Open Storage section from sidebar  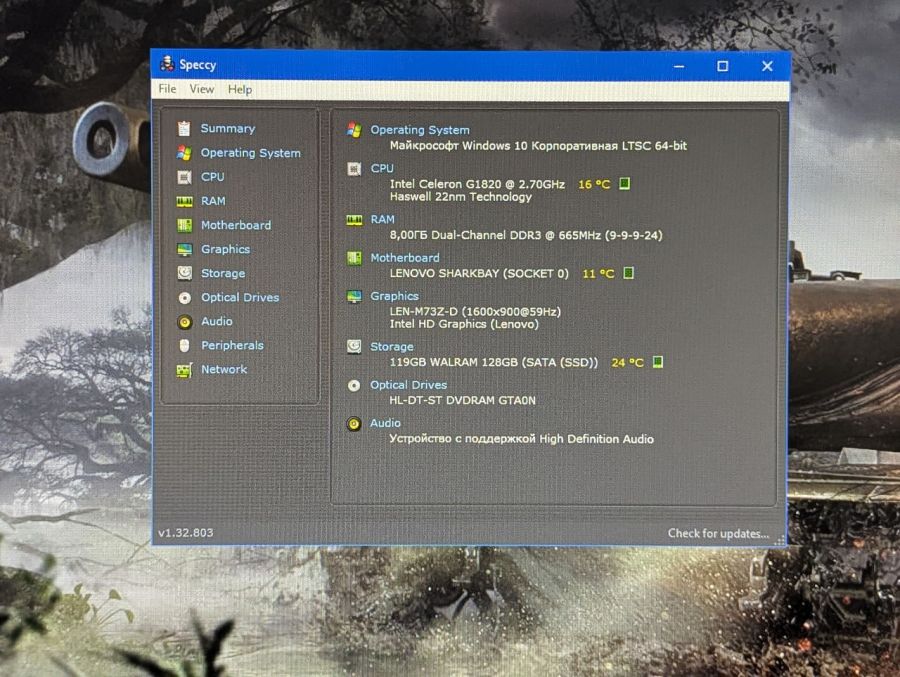(x=223, y=273)
